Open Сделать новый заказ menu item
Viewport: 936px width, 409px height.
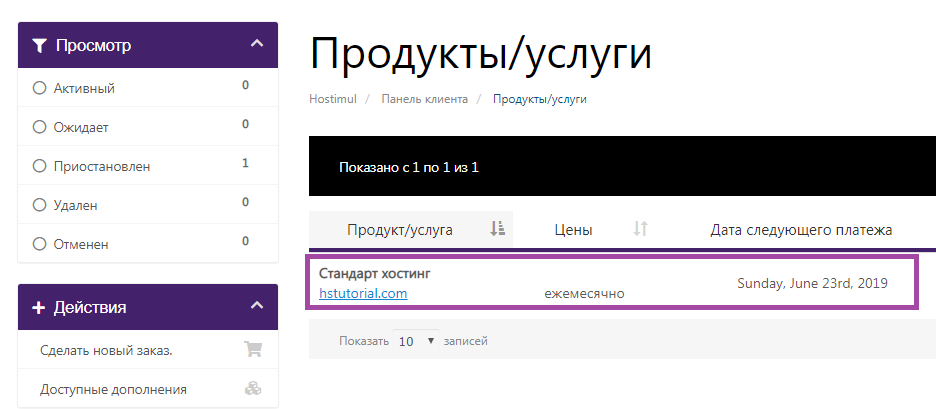(106, 350)
